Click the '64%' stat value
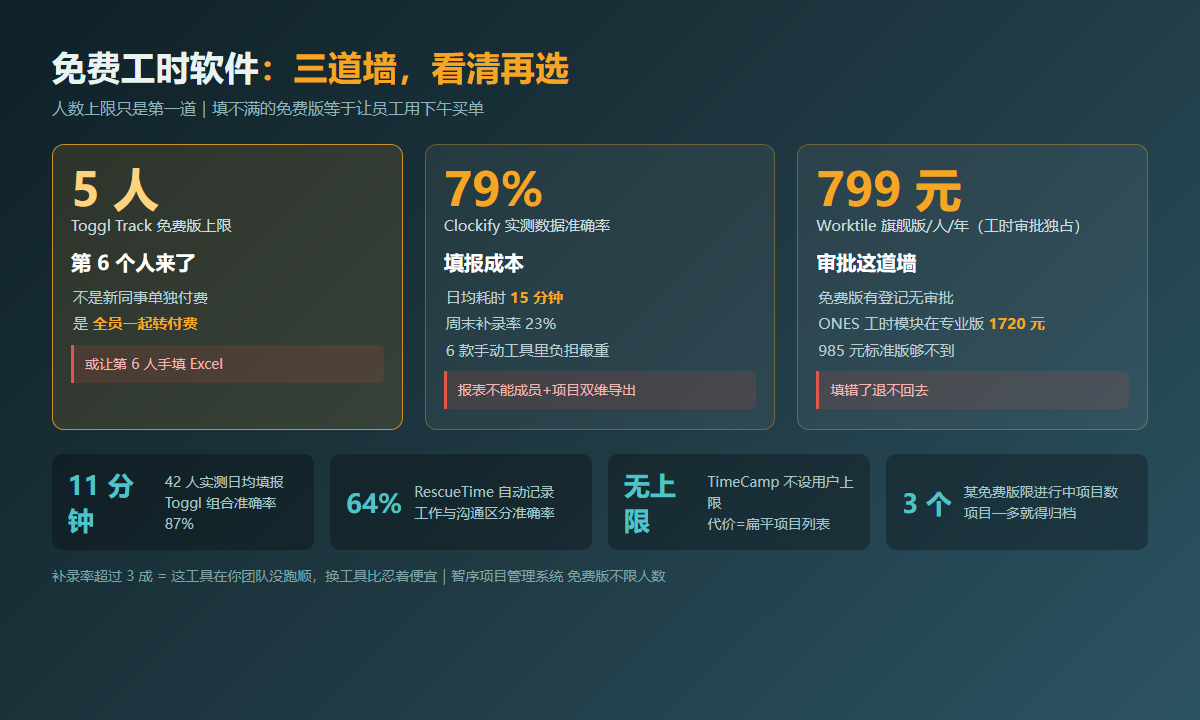This screenshot has width=1200, height=720. coord(374,503)
